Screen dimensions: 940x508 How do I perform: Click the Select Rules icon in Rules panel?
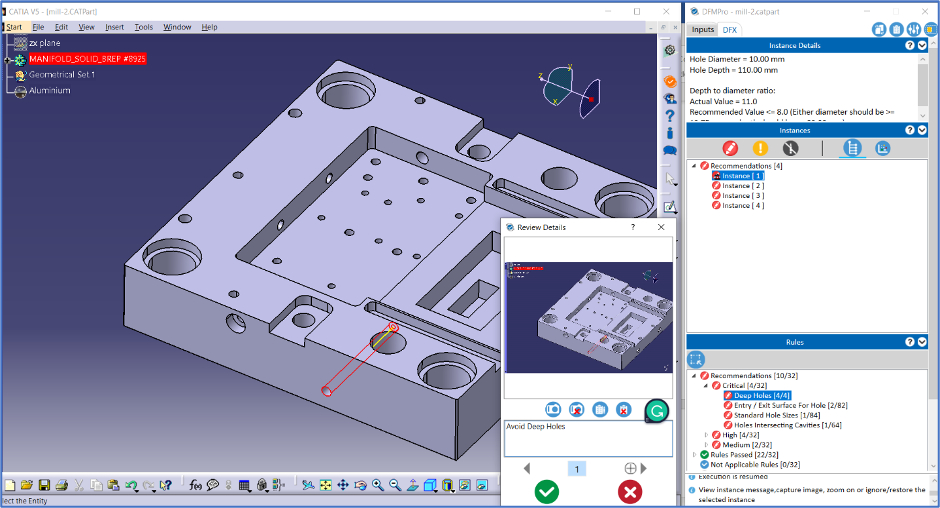pyautogui.click(x=695, y=359)
